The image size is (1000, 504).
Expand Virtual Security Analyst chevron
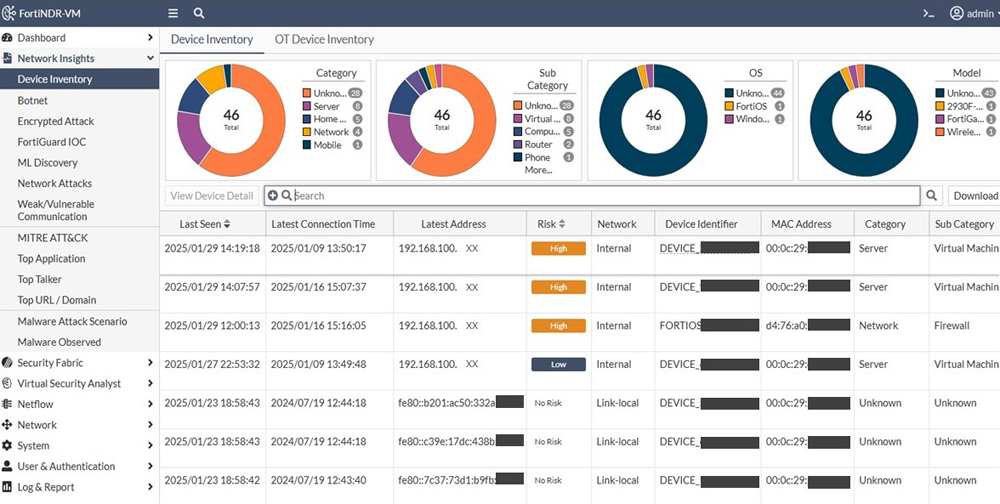click(x=150, y=383)
